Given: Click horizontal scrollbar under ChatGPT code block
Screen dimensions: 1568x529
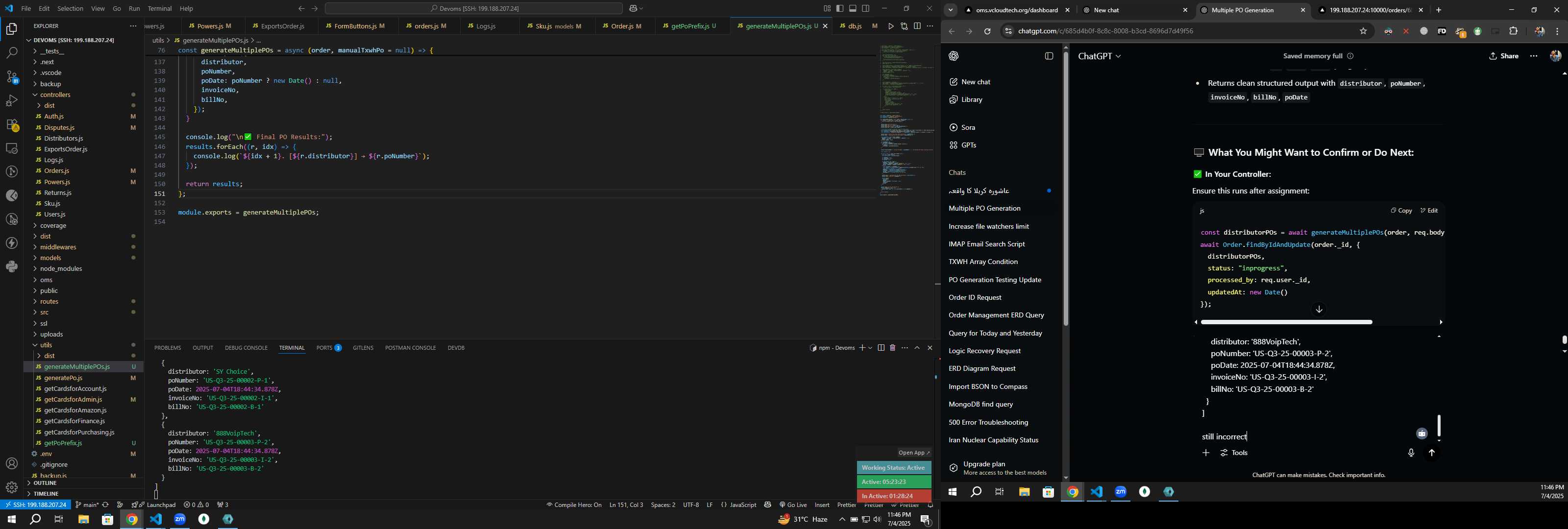Looking at the screenshot, I should pyautogui.click(x=1286, y=322).
